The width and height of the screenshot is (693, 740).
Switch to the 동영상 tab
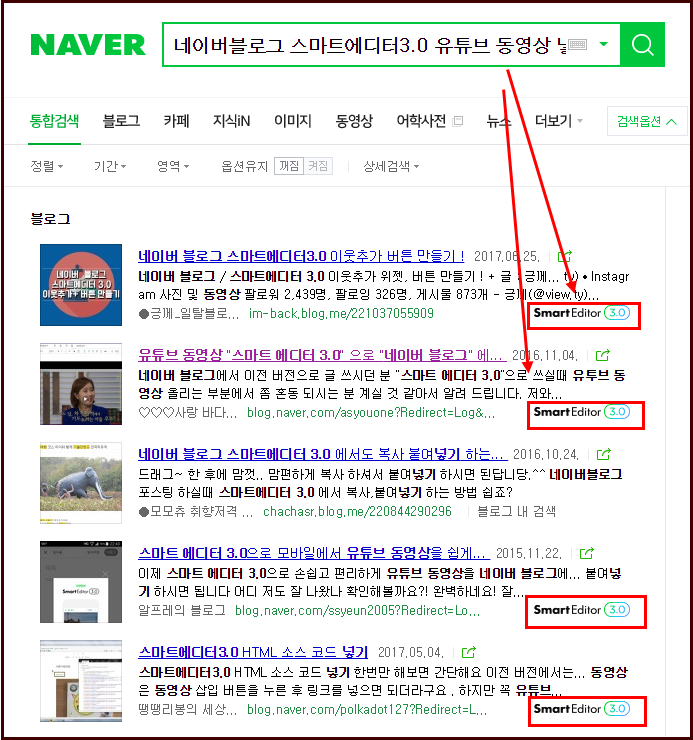coord(354,121)
